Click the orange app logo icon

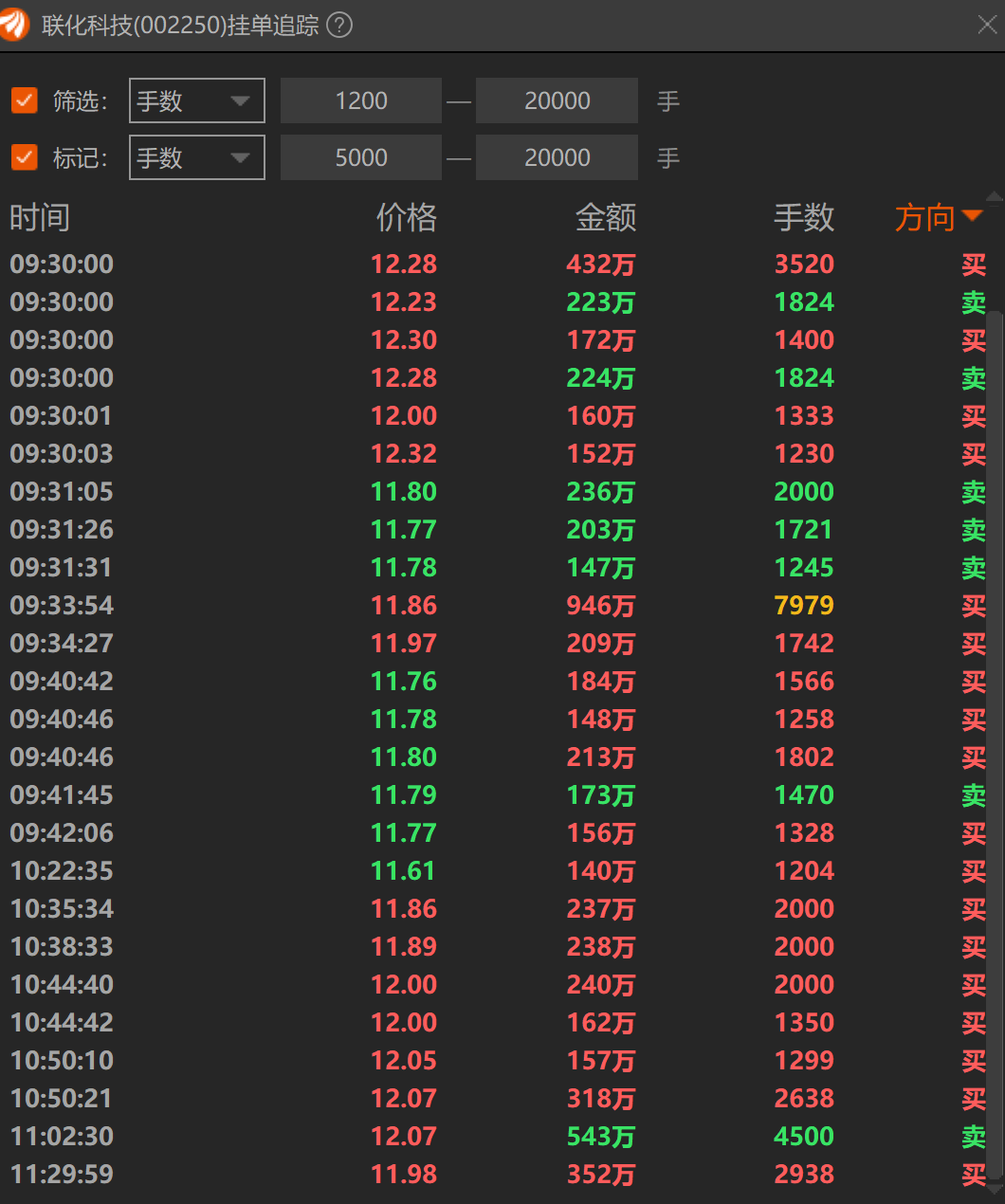[x=13, y=25]
